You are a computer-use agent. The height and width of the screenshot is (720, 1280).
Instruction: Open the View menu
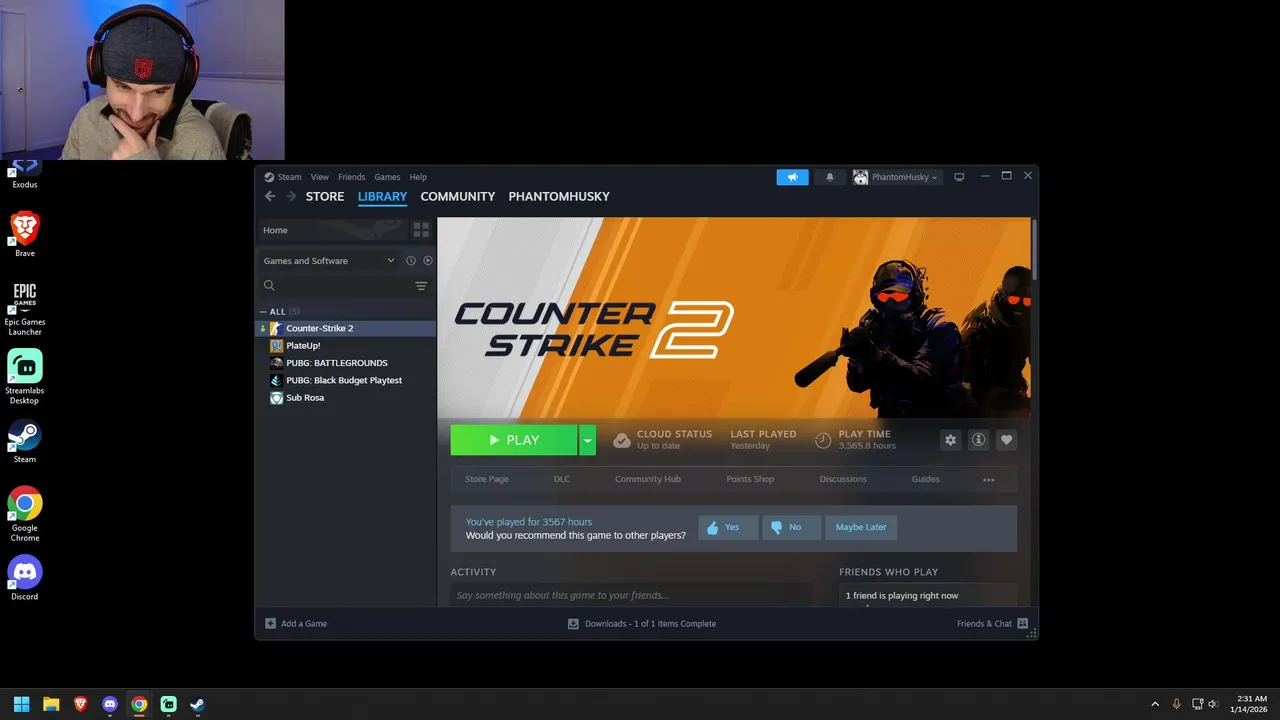[x=320, y=177]
